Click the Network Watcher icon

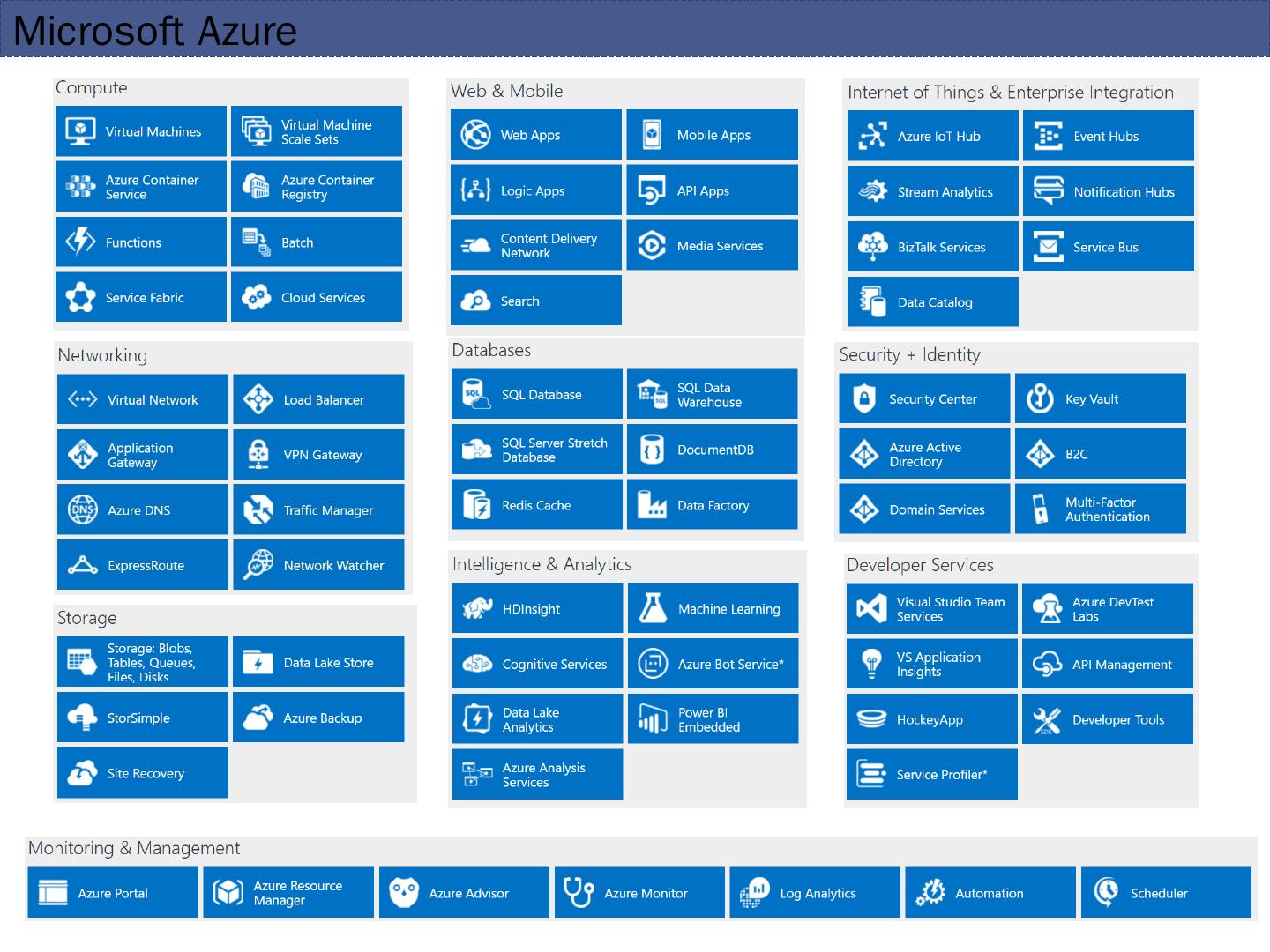pyautogui.click(x=258, y=565)
